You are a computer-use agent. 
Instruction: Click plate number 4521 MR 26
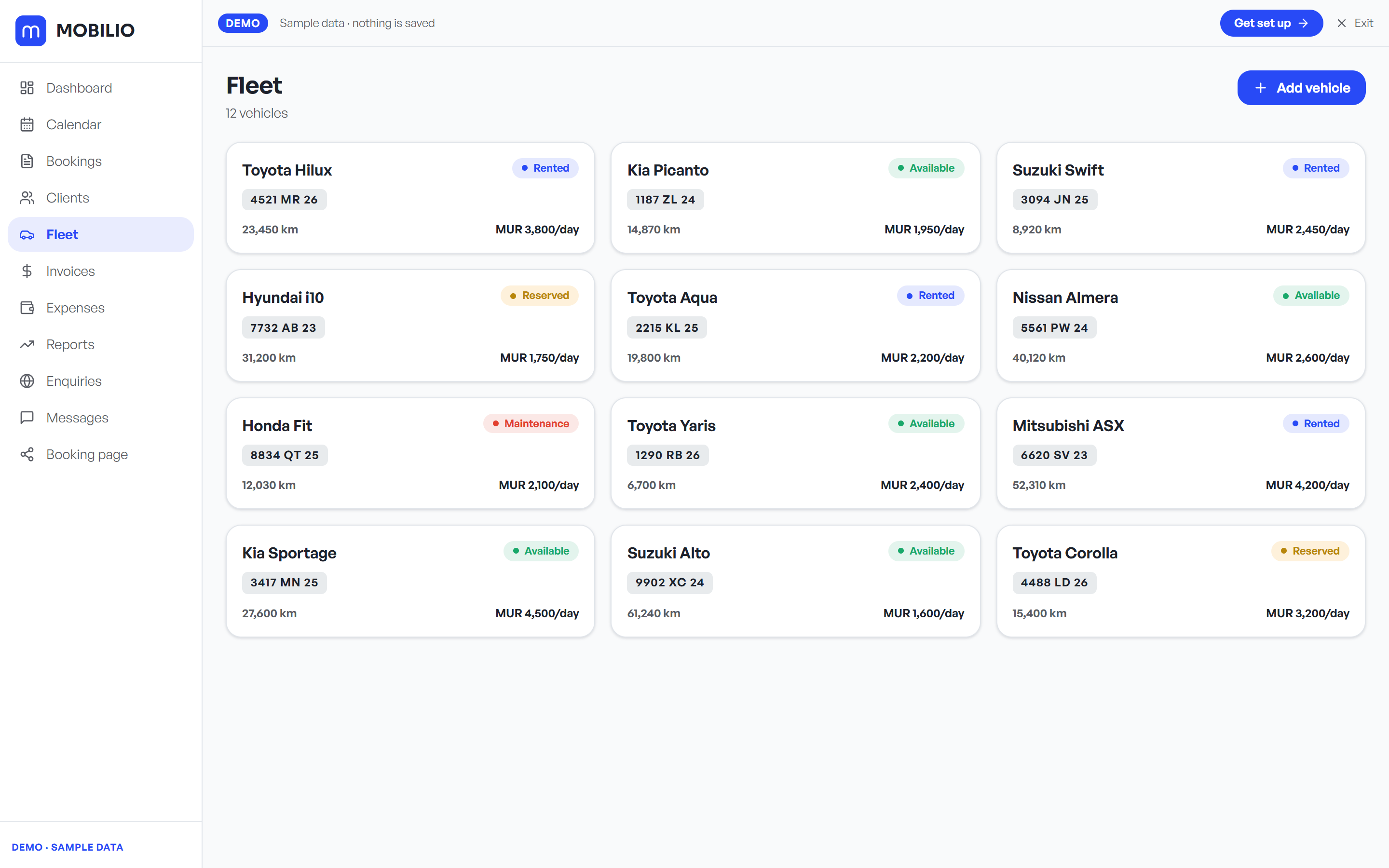click(x=284, y=200)
